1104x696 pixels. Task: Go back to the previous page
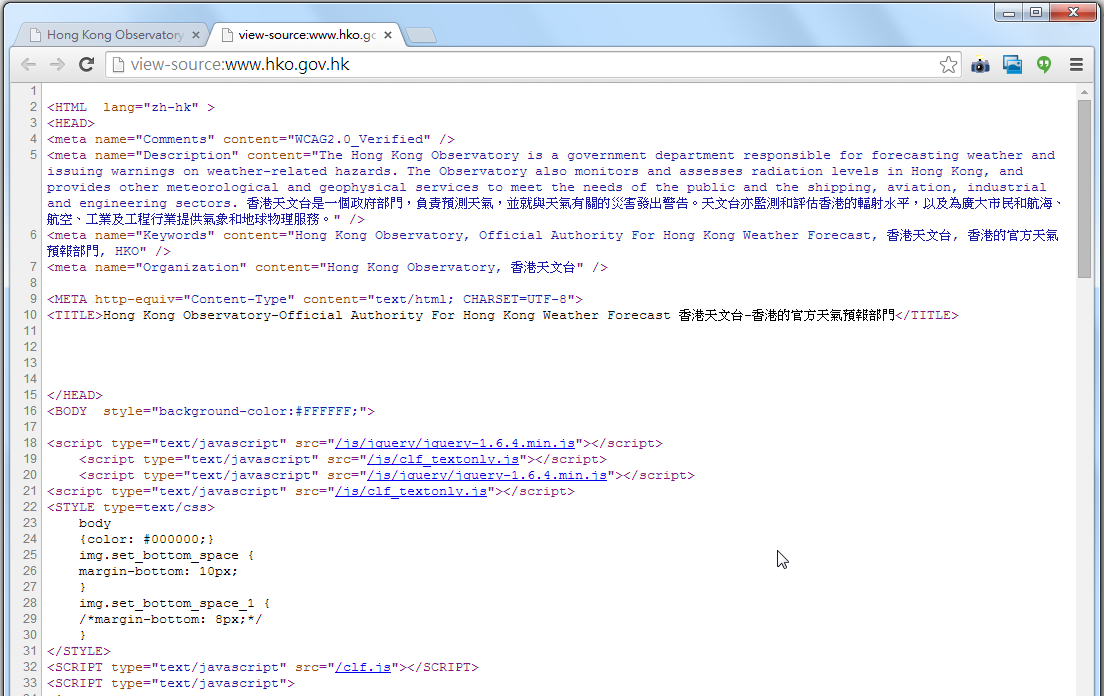[28, 65]
